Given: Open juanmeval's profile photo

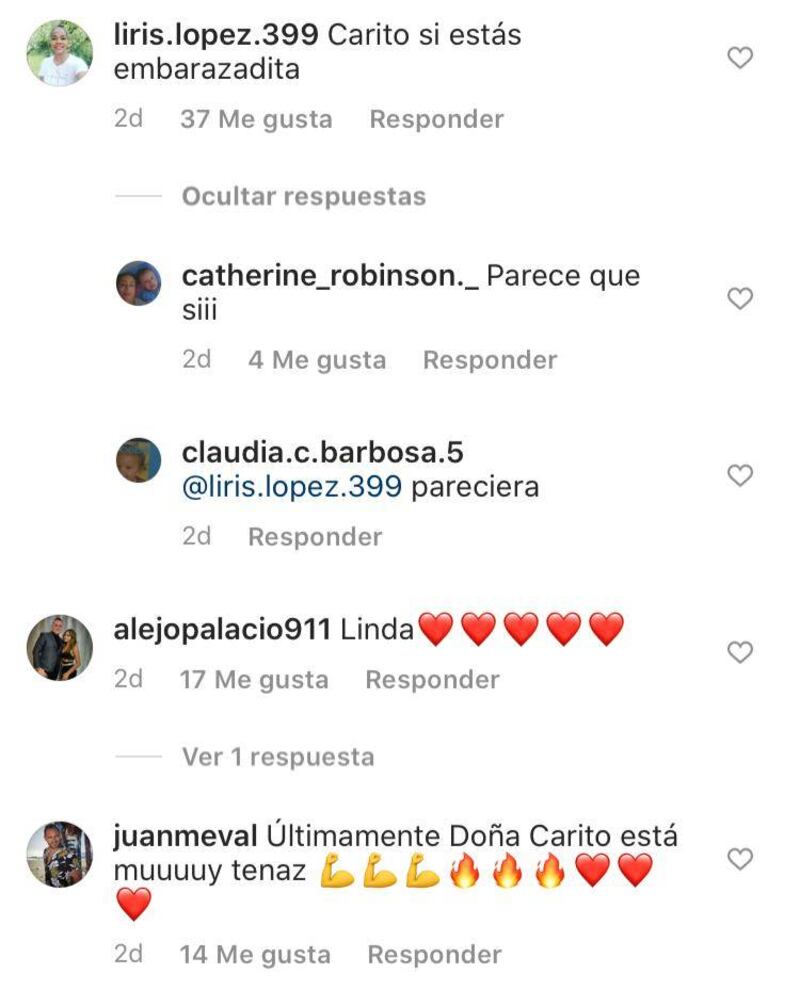Looking at the screenshot, I should click(59, 854).
